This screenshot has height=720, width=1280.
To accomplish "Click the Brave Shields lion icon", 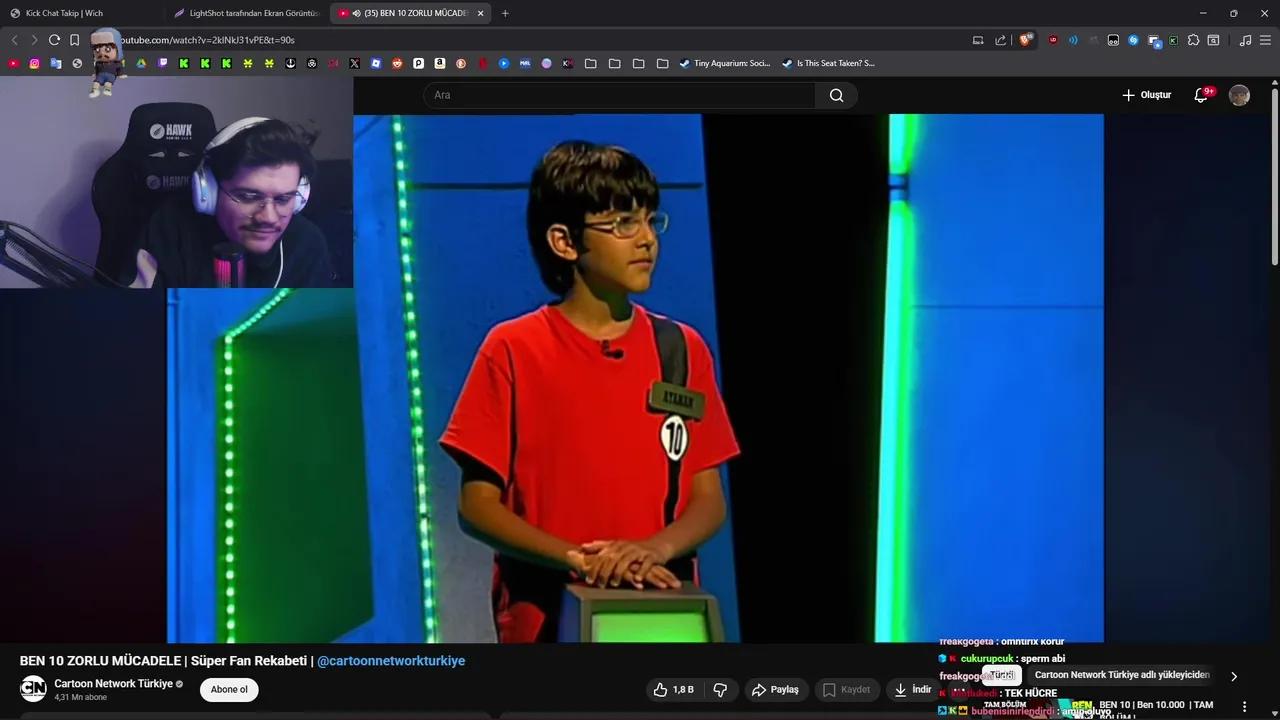I will click(x=1025, y=40).
